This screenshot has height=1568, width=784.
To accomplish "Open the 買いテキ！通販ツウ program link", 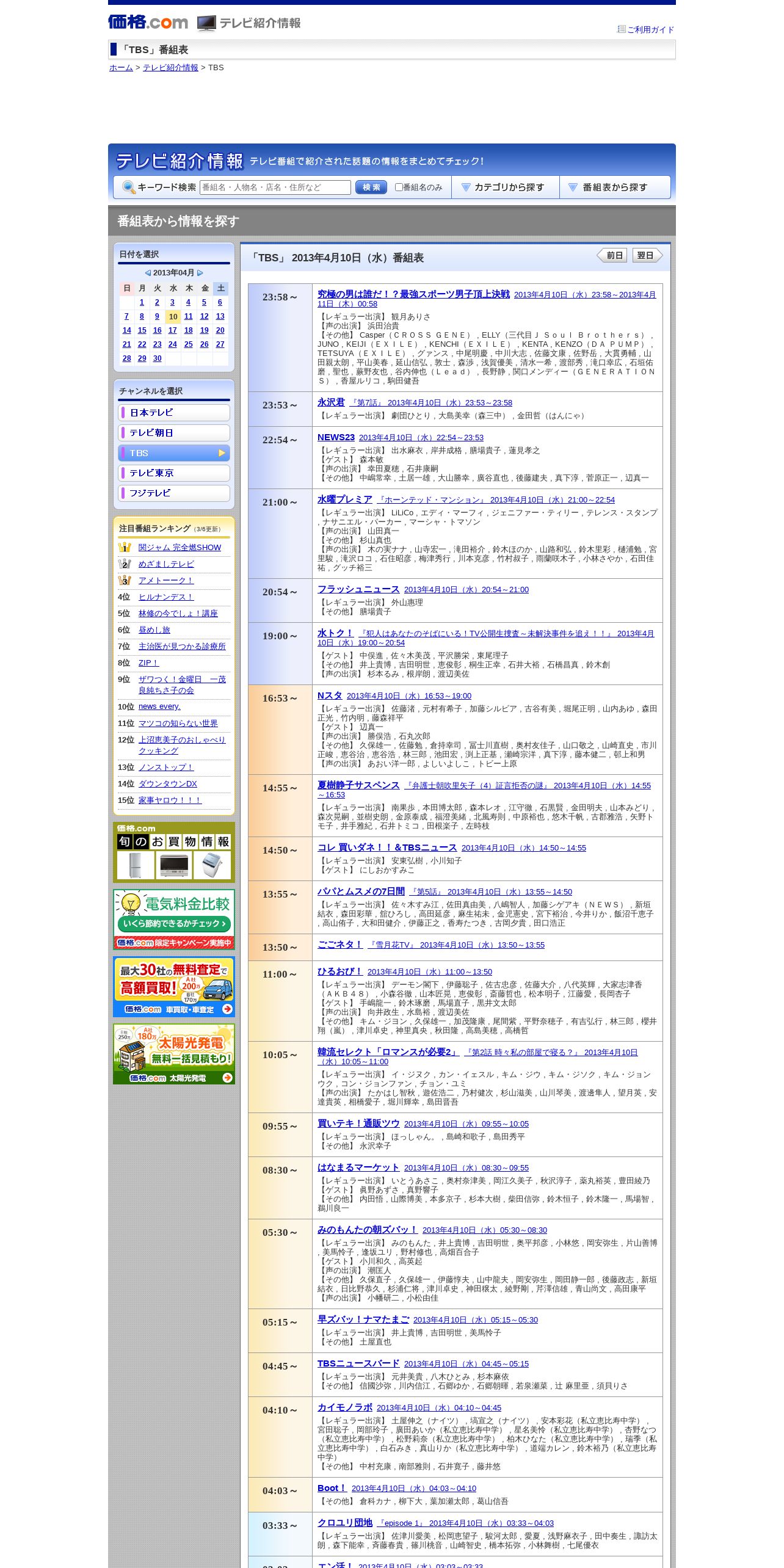I will click(358, 1123).
